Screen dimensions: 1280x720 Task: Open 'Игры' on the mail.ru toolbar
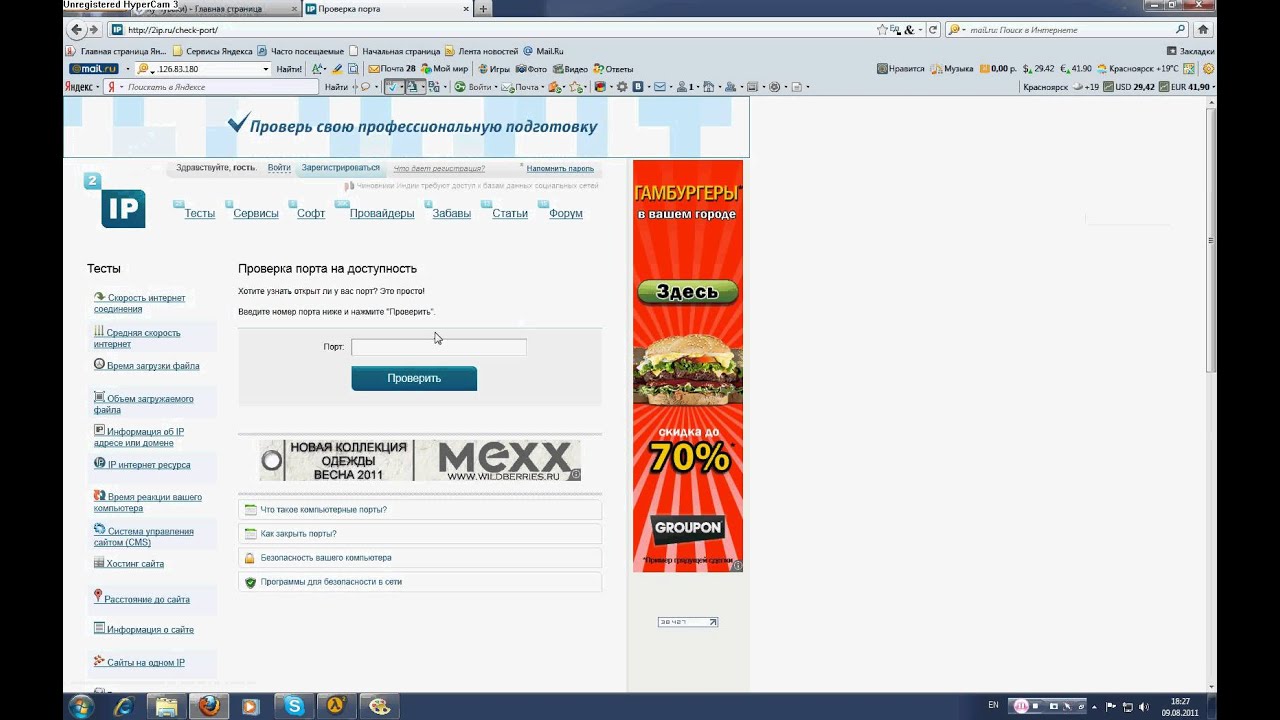click(x=493, y=69)
